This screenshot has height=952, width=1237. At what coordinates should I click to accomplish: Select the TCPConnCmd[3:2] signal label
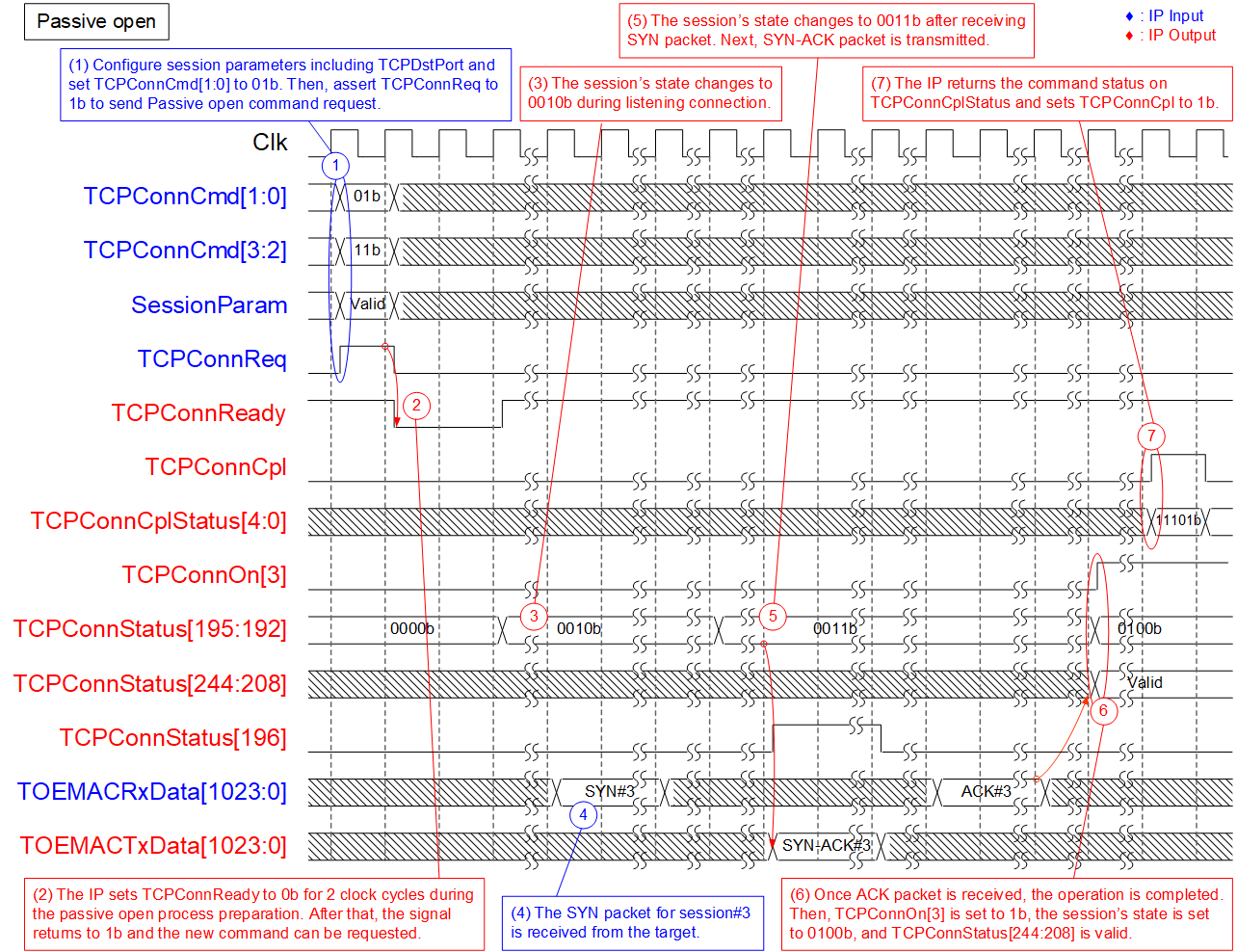[x=185, y=251]
